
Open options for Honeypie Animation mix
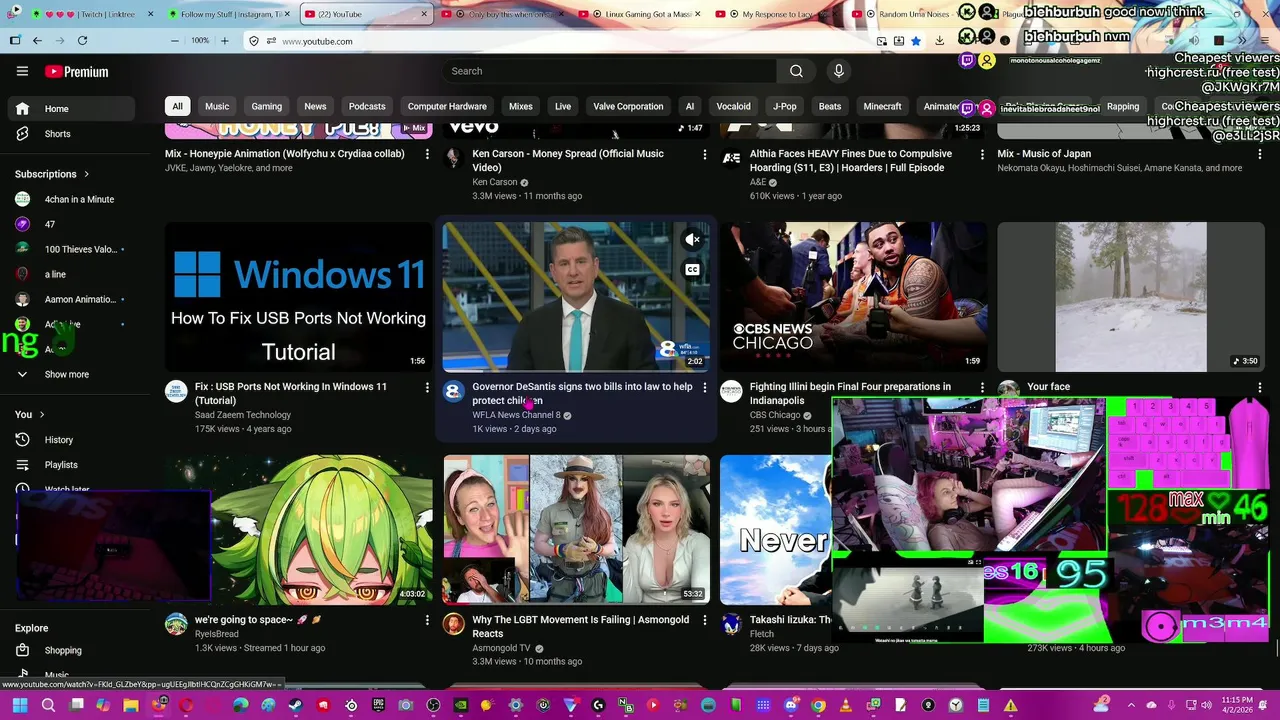coord(427,154)
